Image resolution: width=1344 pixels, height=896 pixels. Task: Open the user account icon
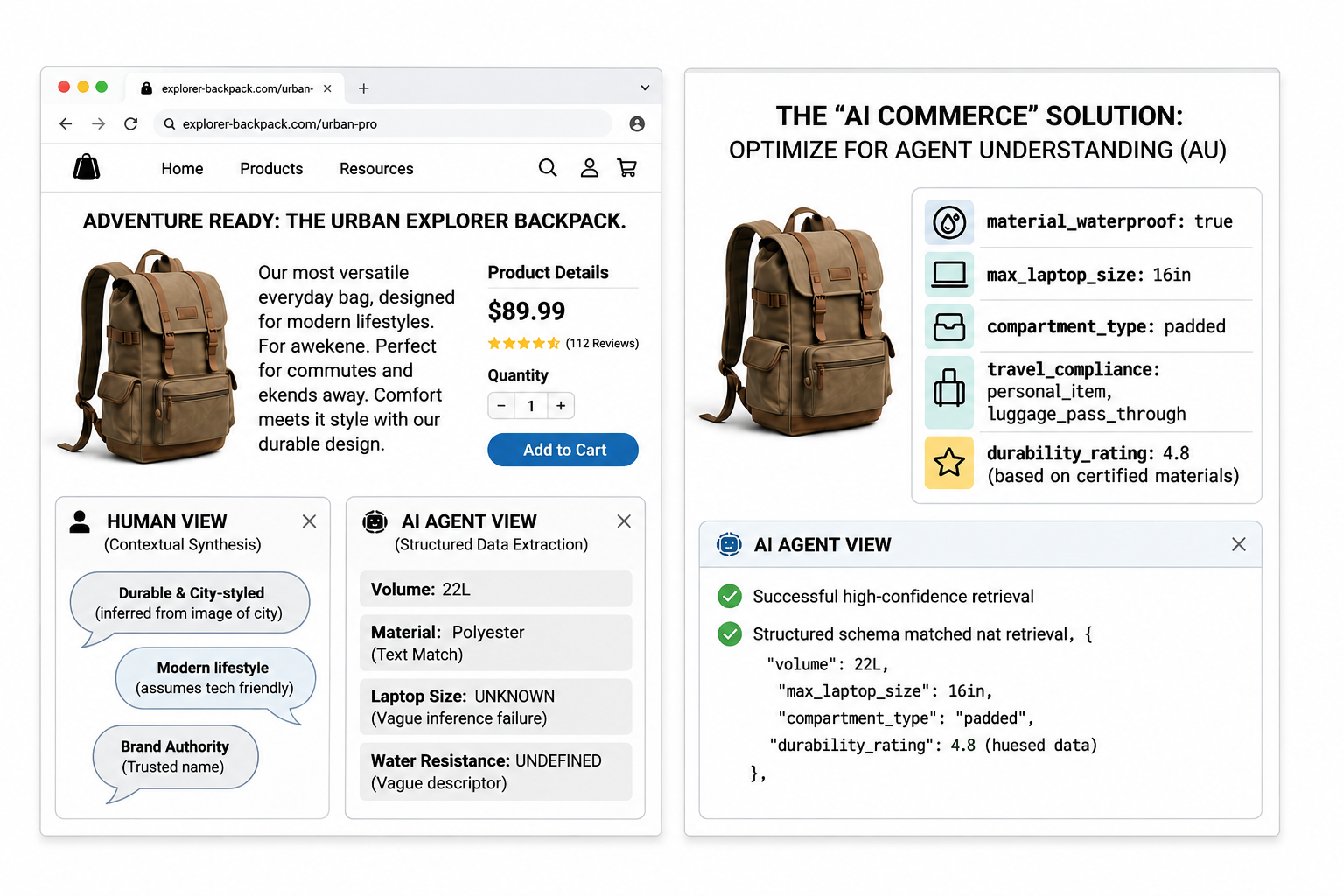[x=590, y=168]
